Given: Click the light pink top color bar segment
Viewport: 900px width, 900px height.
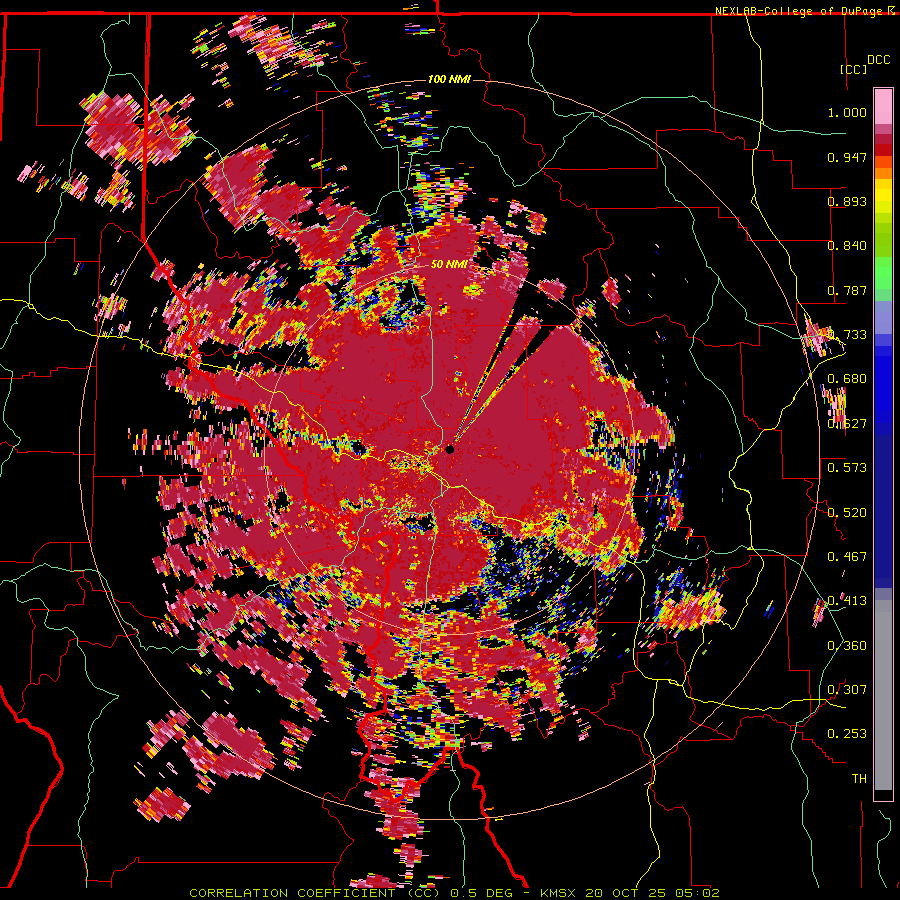Looking at the screenshot, I should (x=883, y=106).
